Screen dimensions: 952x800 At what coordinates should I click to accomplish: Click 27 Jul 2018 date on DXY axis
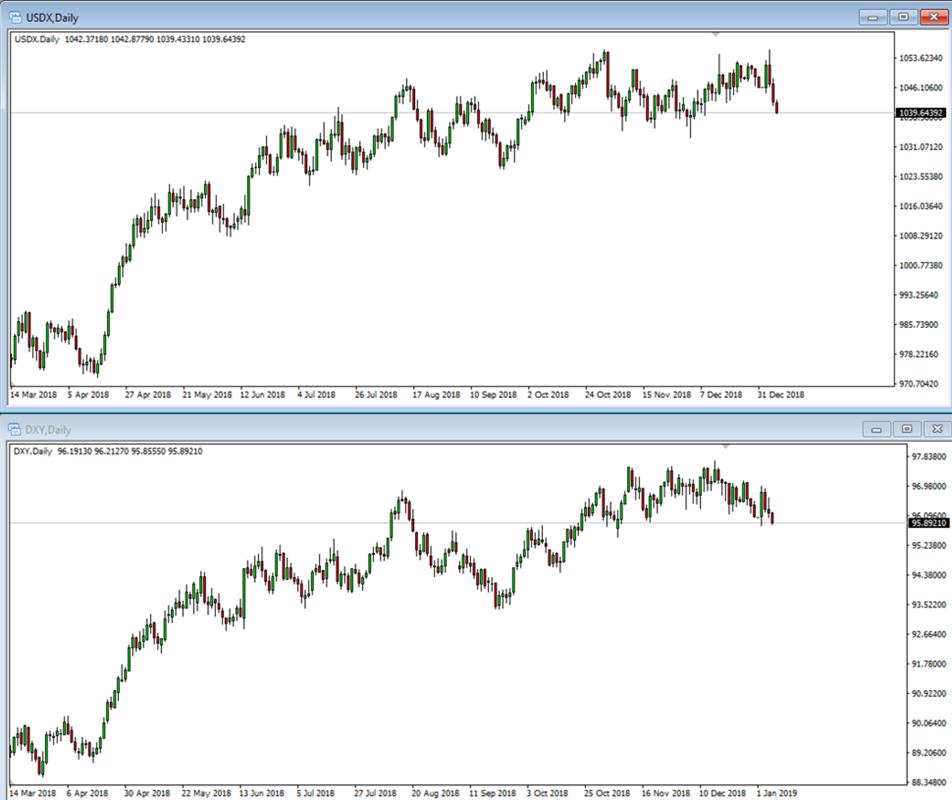coord(375,793)
